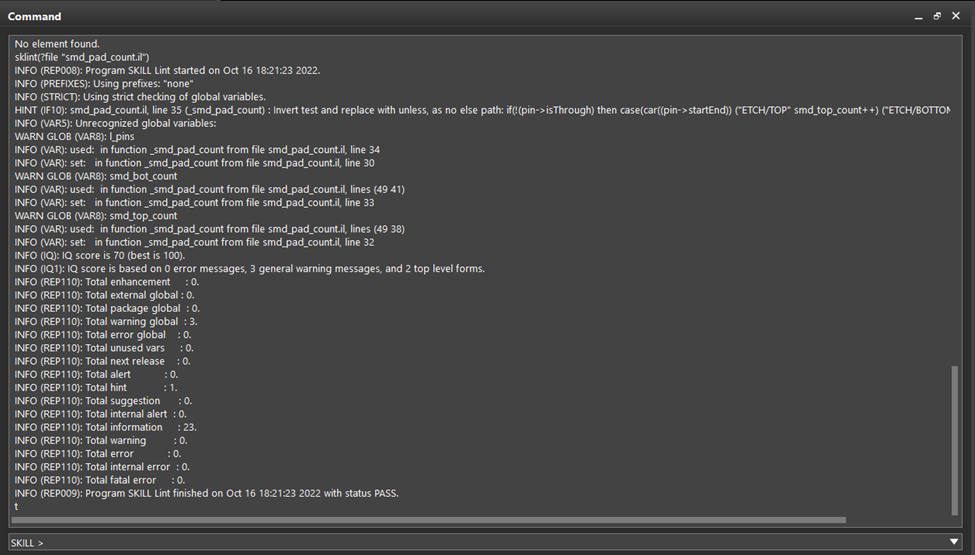Click the vertical scrollbar thumb in the log
The image size is (975, 555).
pos(955,438)
